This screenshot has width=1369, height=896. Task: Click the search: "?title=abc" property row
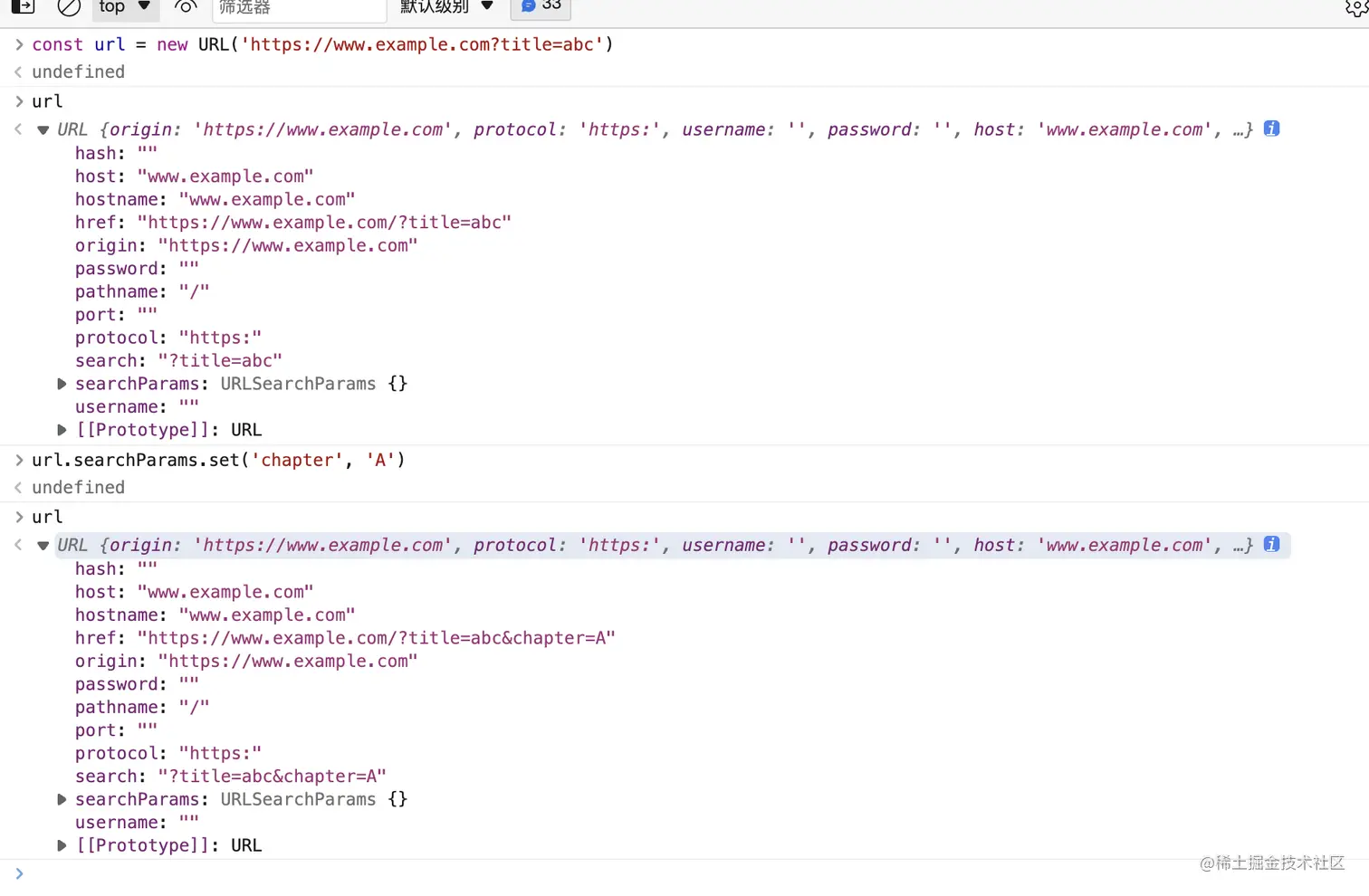pyautogui.click(x=178, y=361)
